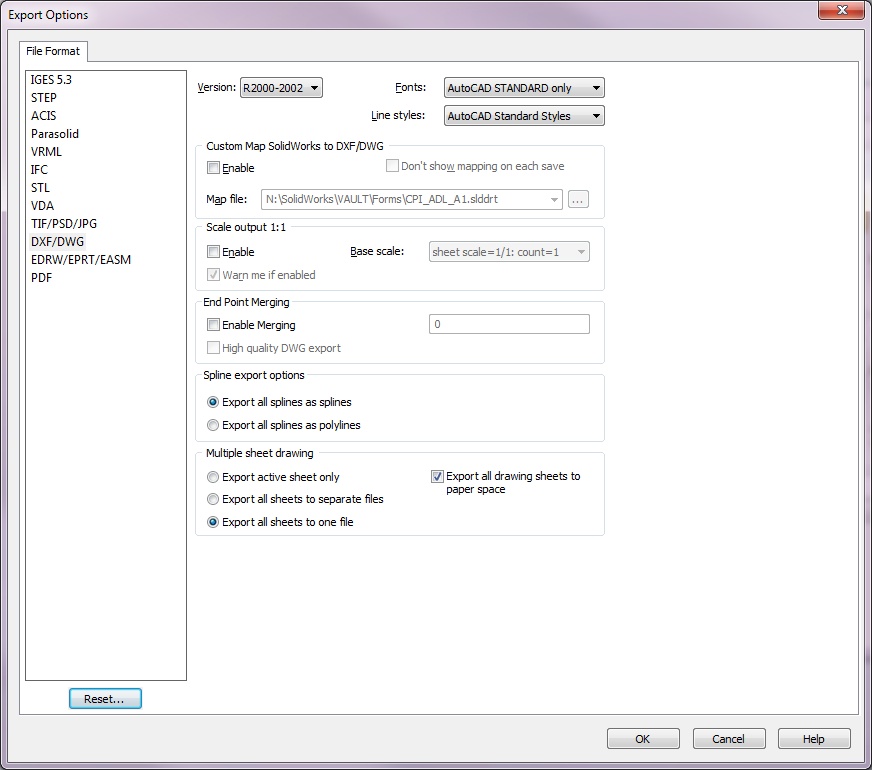The image size is (872, 770).
Task: Select IFC file format
Action: (39, 170)
